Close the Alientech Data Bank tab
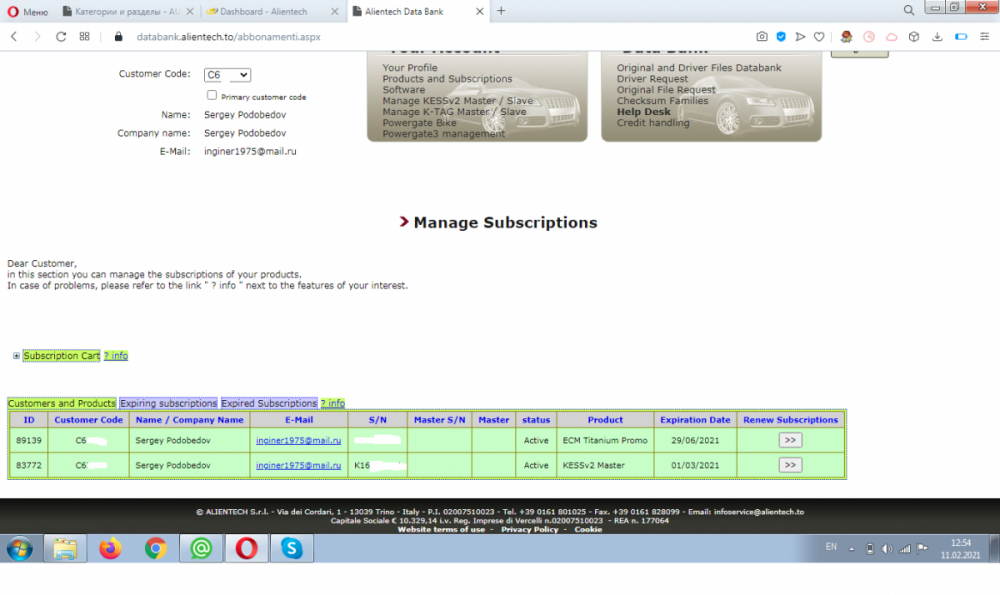The width and height of the screenshot is (1000, 595). [x=480, y=11]
